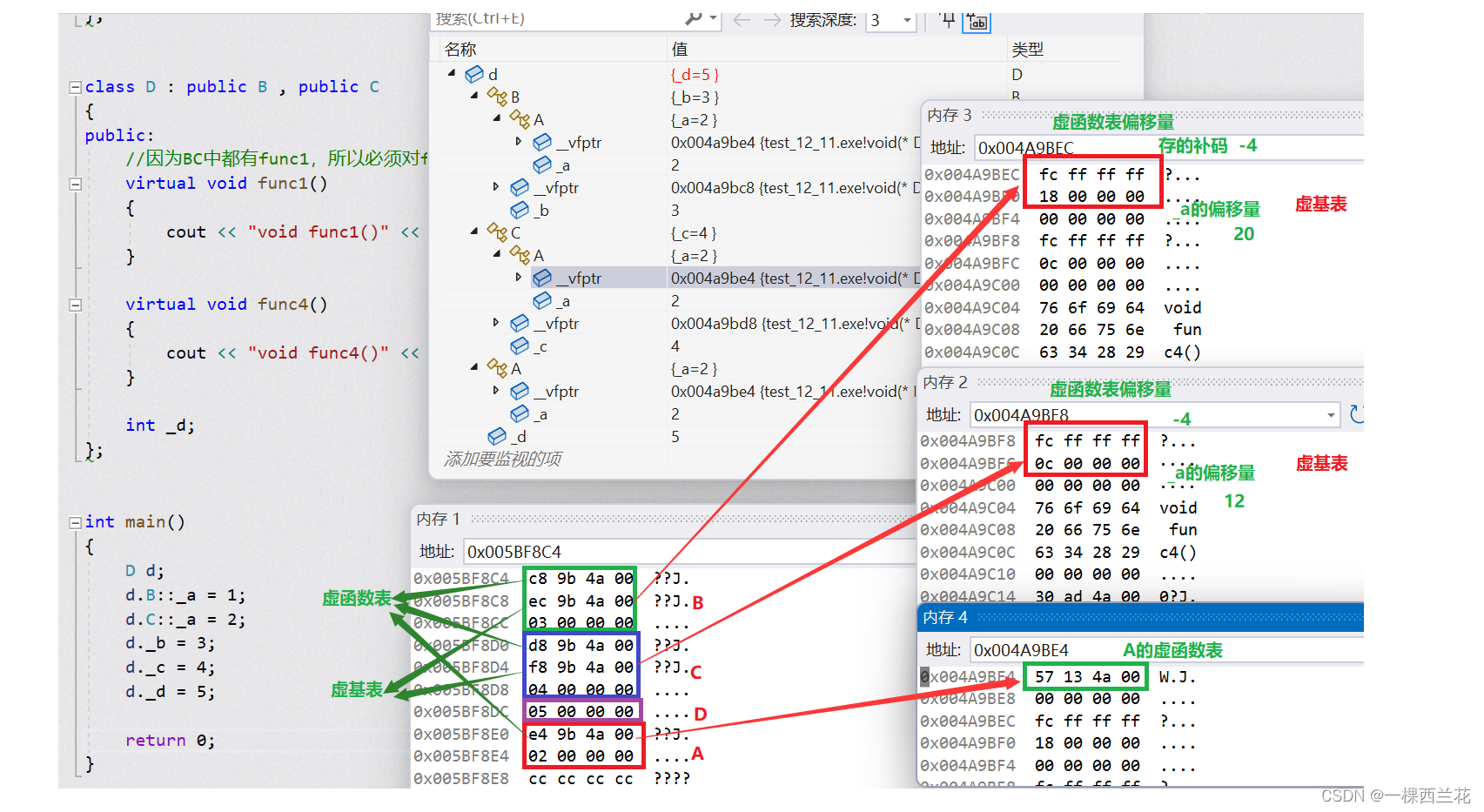
Task: Collapse the func4 code block fold marker
Action: coord(75,305)
